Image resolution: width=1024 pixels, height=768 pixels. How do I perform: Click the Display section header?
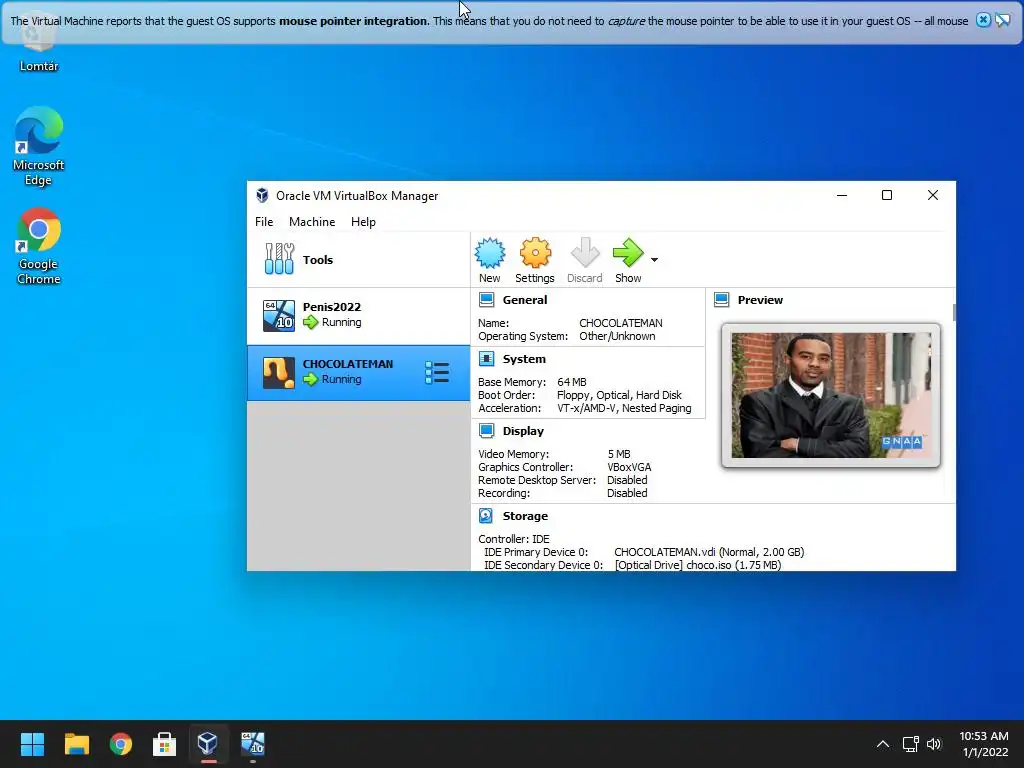point(523,431)
